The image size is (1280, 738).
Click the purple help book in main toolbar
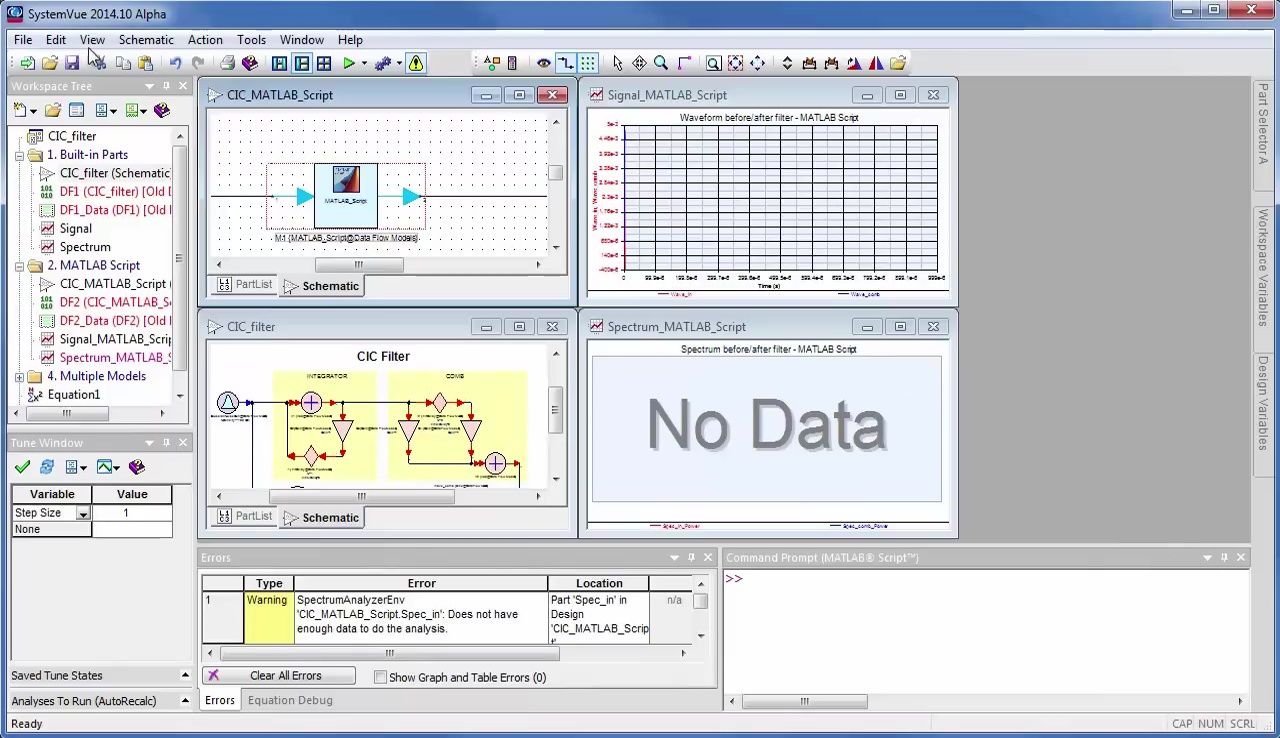(x=250, y=63)
